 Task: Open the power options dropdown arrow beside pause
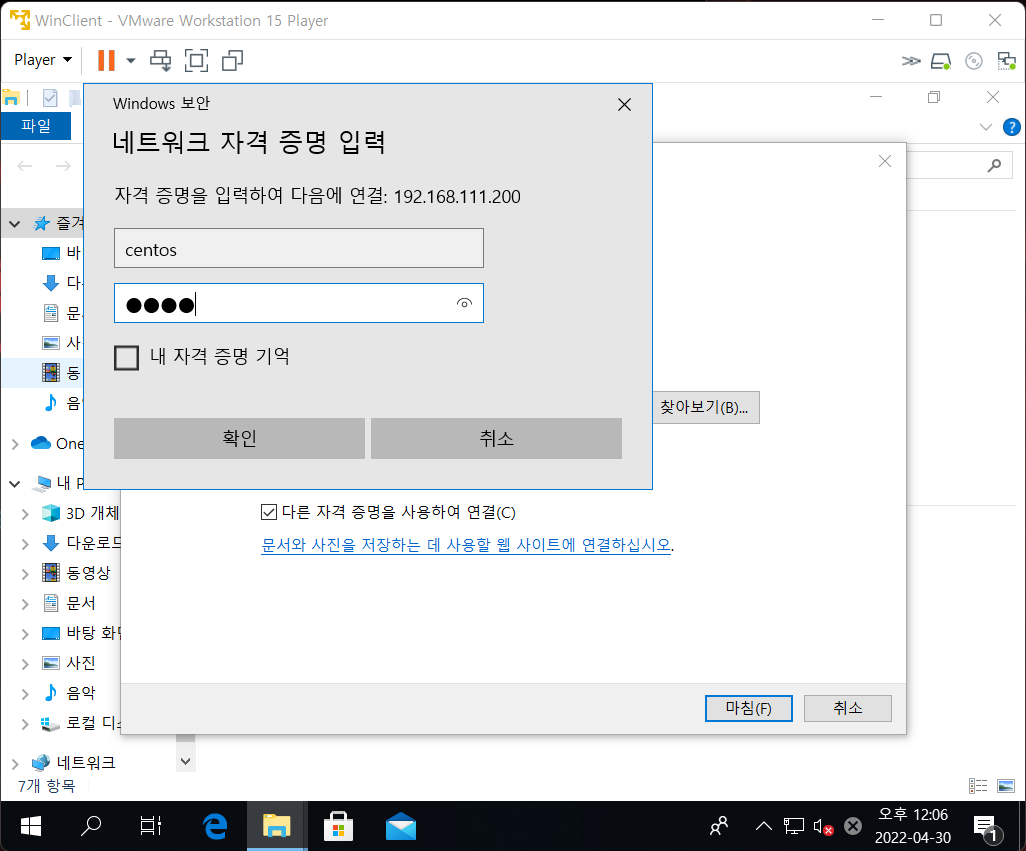click(131, 60)
